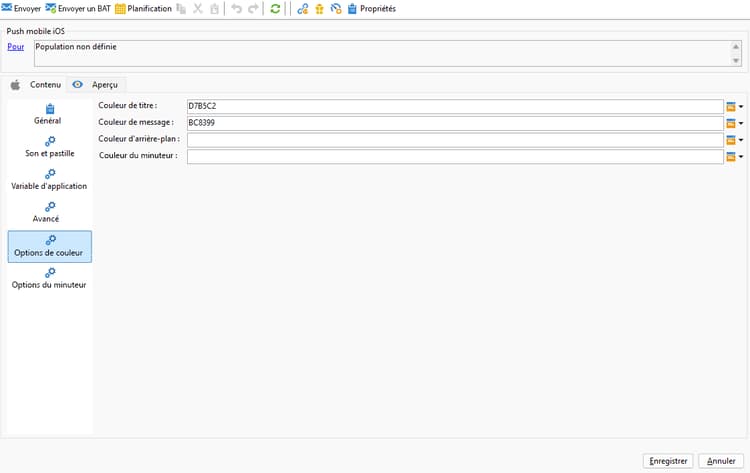Click the Enregistrer button
Screen dimensions: 750x473
(668, 461)
